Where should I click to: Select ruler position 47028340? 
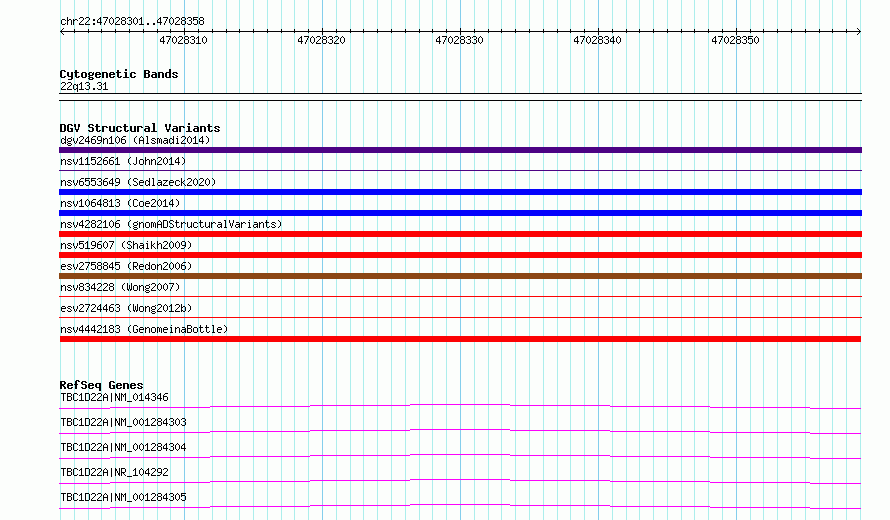pyautogui.click(x=597, y=40)
